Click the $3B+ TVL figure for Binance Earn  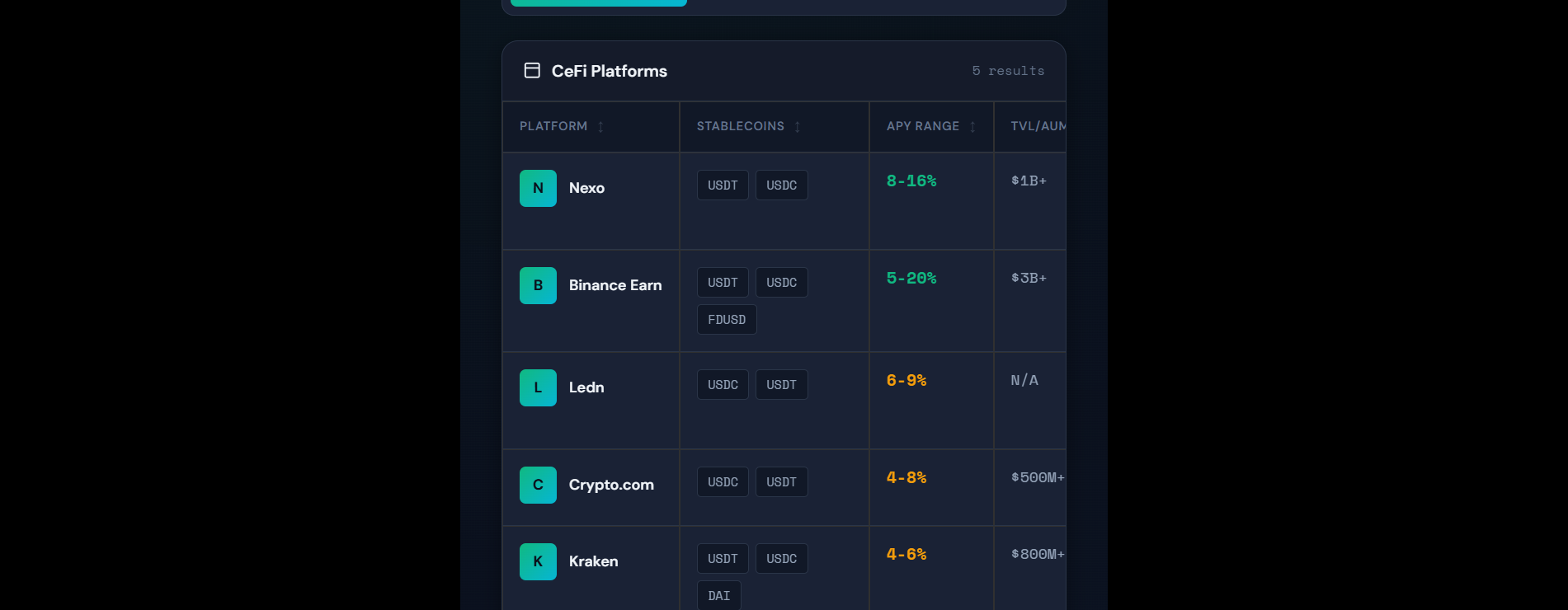1029,278
